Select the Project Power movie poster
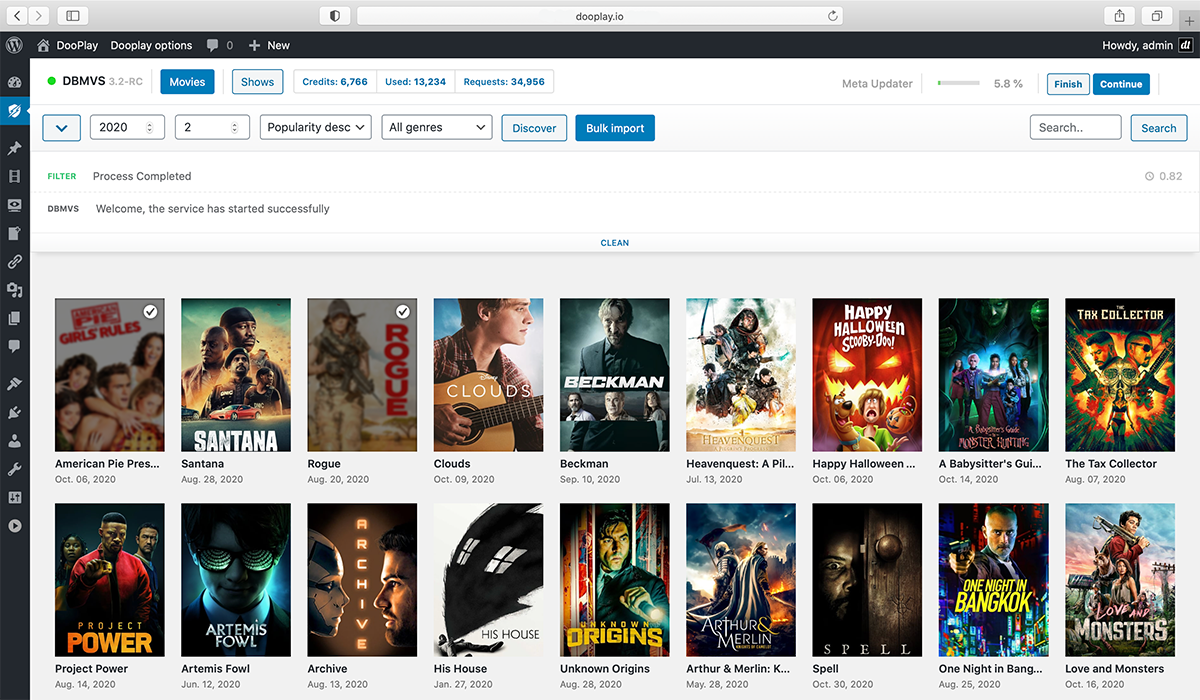This screenshot has width=1200, height=700. pos(110,580)
